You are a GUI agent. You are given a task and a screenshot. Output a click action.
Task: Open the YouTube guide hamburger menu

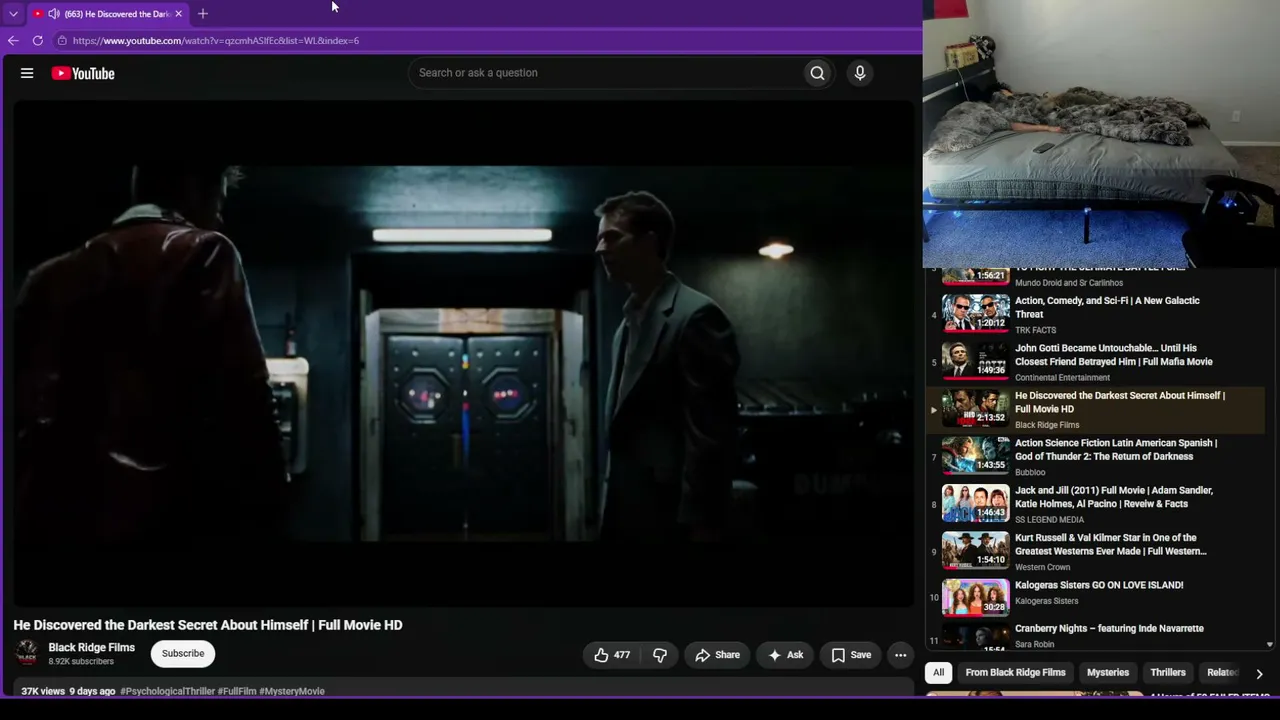[x=27, y=73]
